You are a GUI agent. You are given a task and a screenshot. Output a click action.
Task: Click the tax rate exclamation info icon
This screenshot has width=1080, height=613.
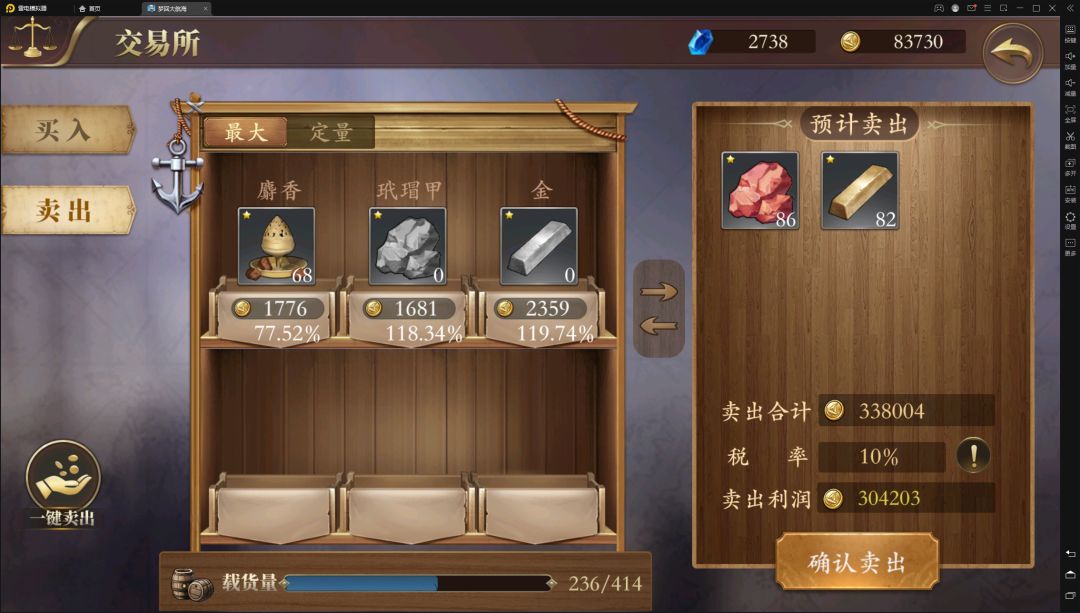pyautogui.click(x=973, y=455)
